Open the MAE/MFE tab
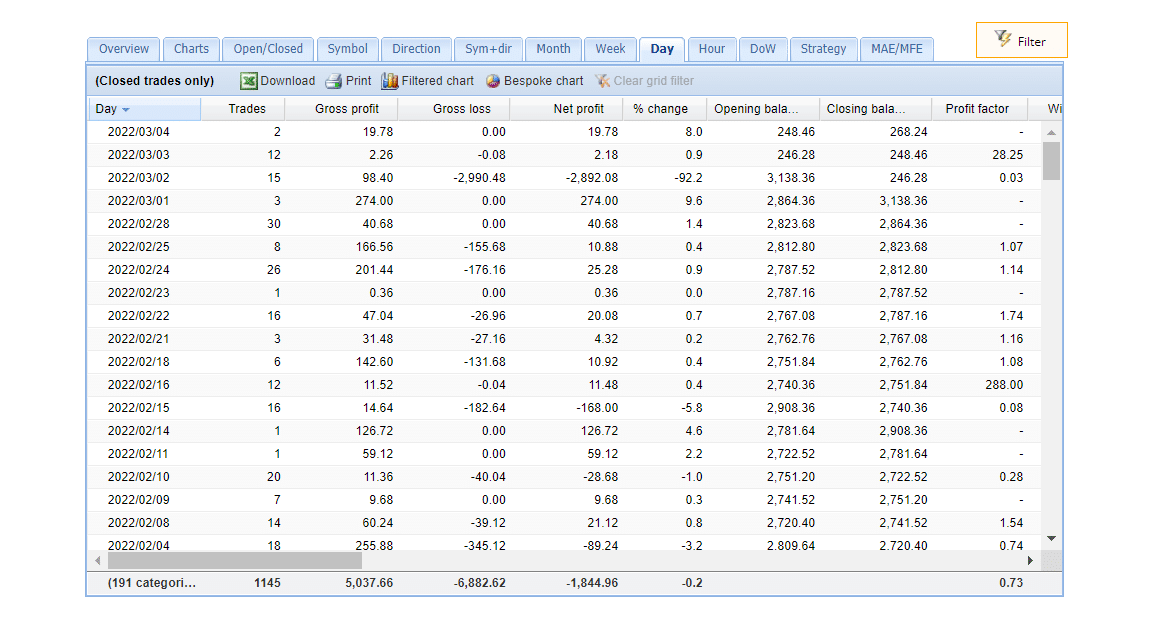 (x=896, y=49)
